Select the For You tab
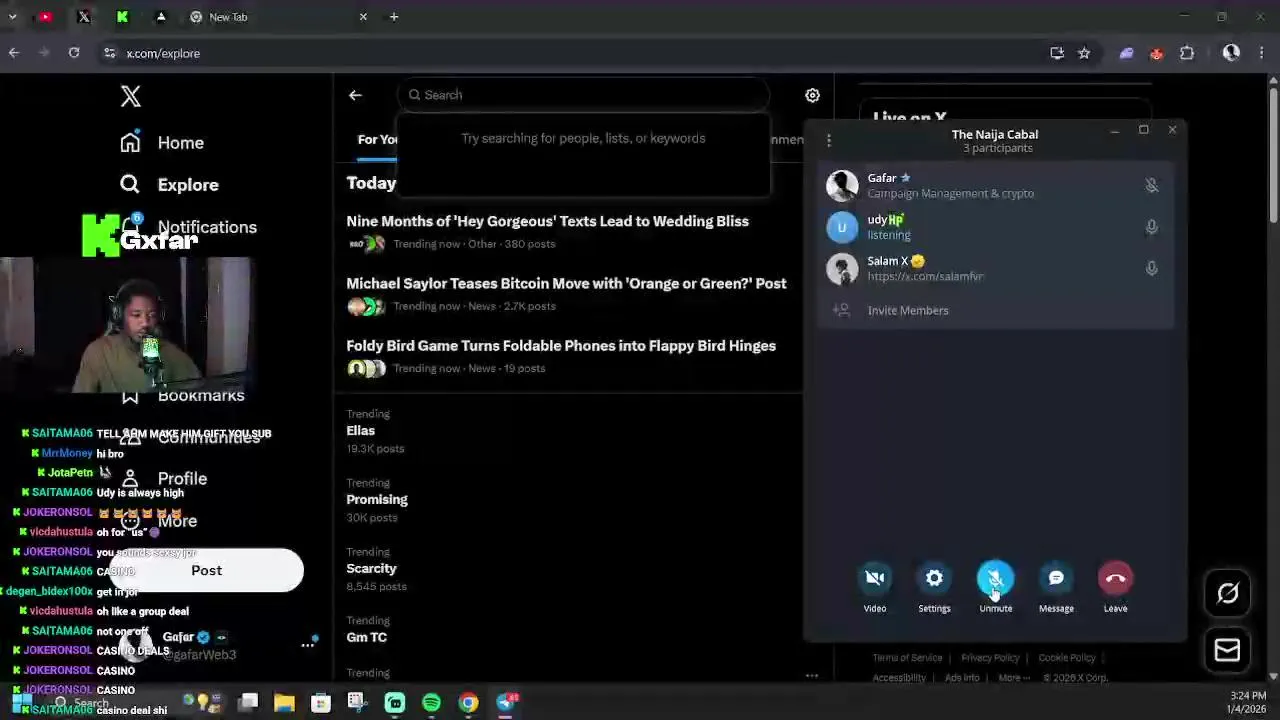1280x720 pixels. (377, 139)
